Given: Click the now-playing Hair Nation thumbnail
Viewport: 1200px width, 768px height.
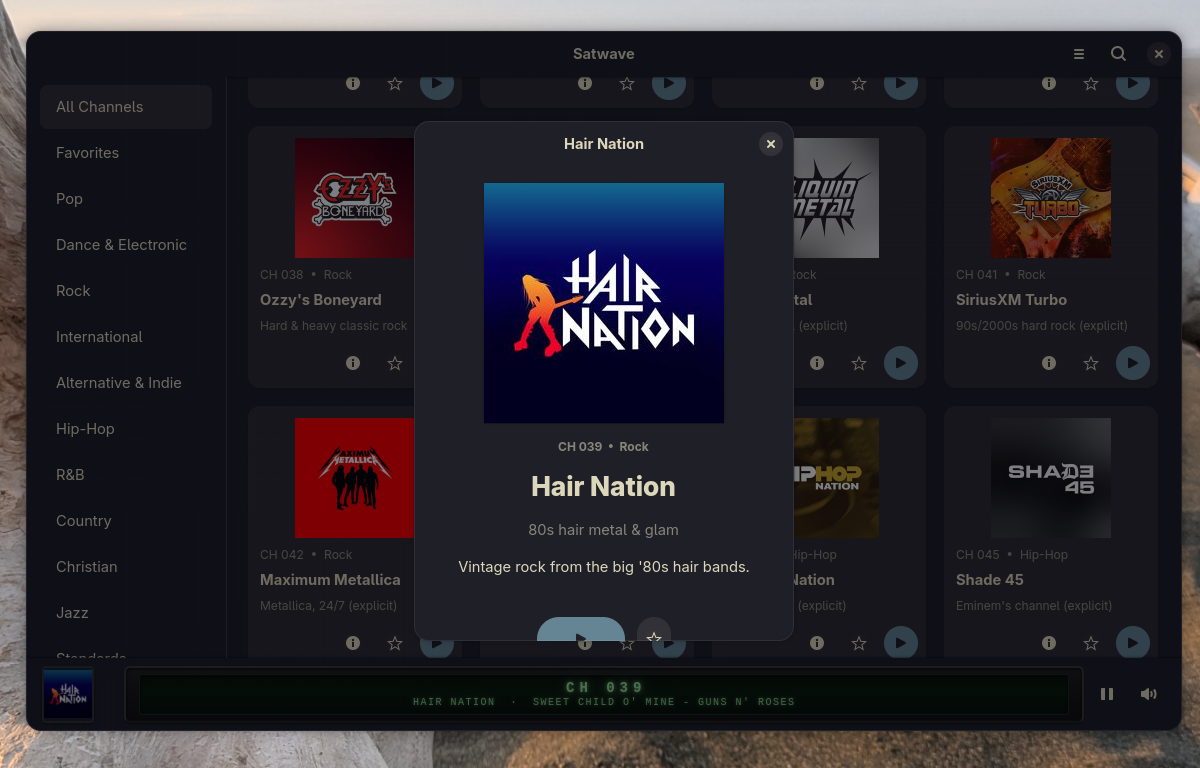Looking at the screenshot, I should (x=68, y=694).
